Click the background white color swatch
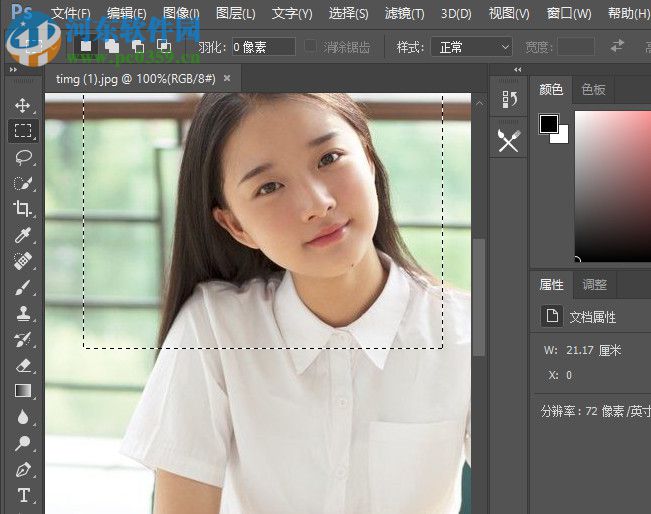651x514 pixels. tap(562, 137)
